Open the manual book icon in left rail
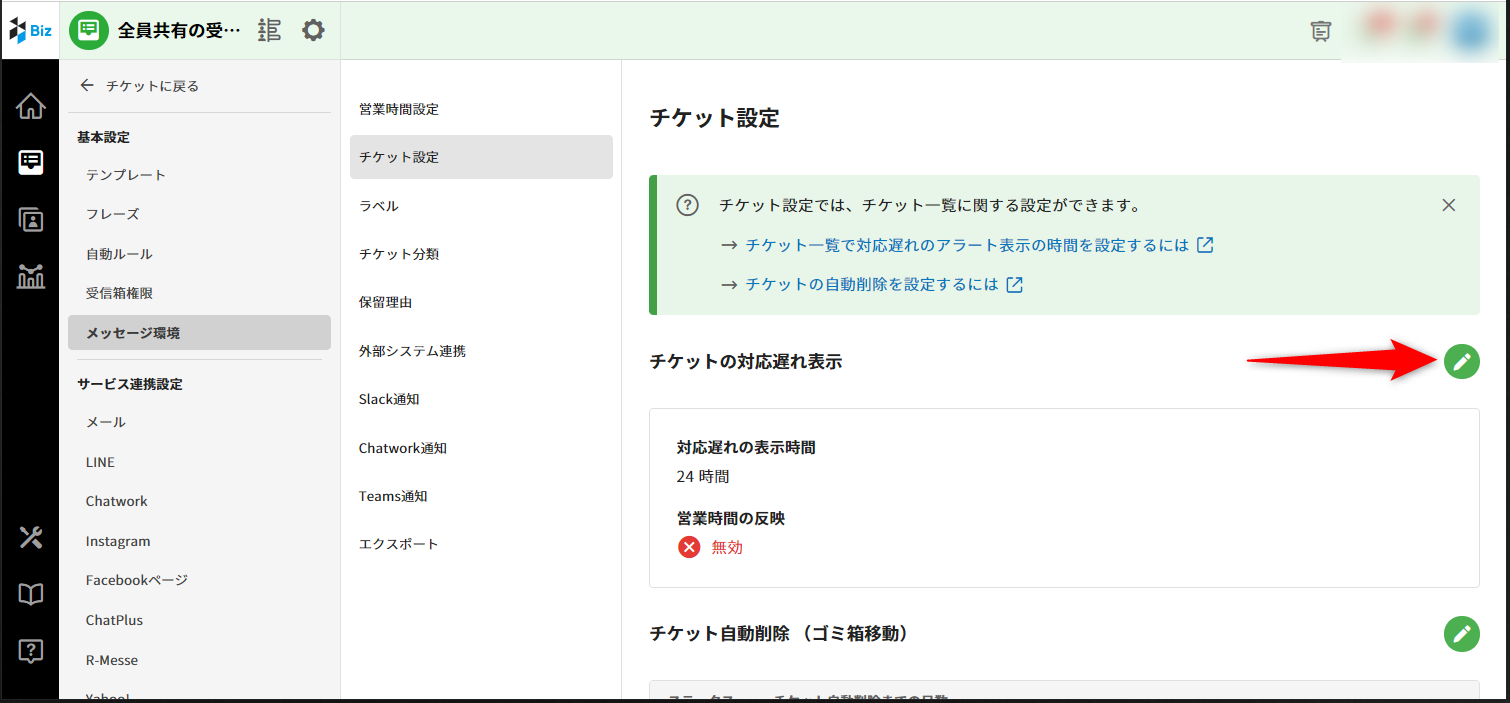This screenshot has width=1510, height=703. [31, 595]
